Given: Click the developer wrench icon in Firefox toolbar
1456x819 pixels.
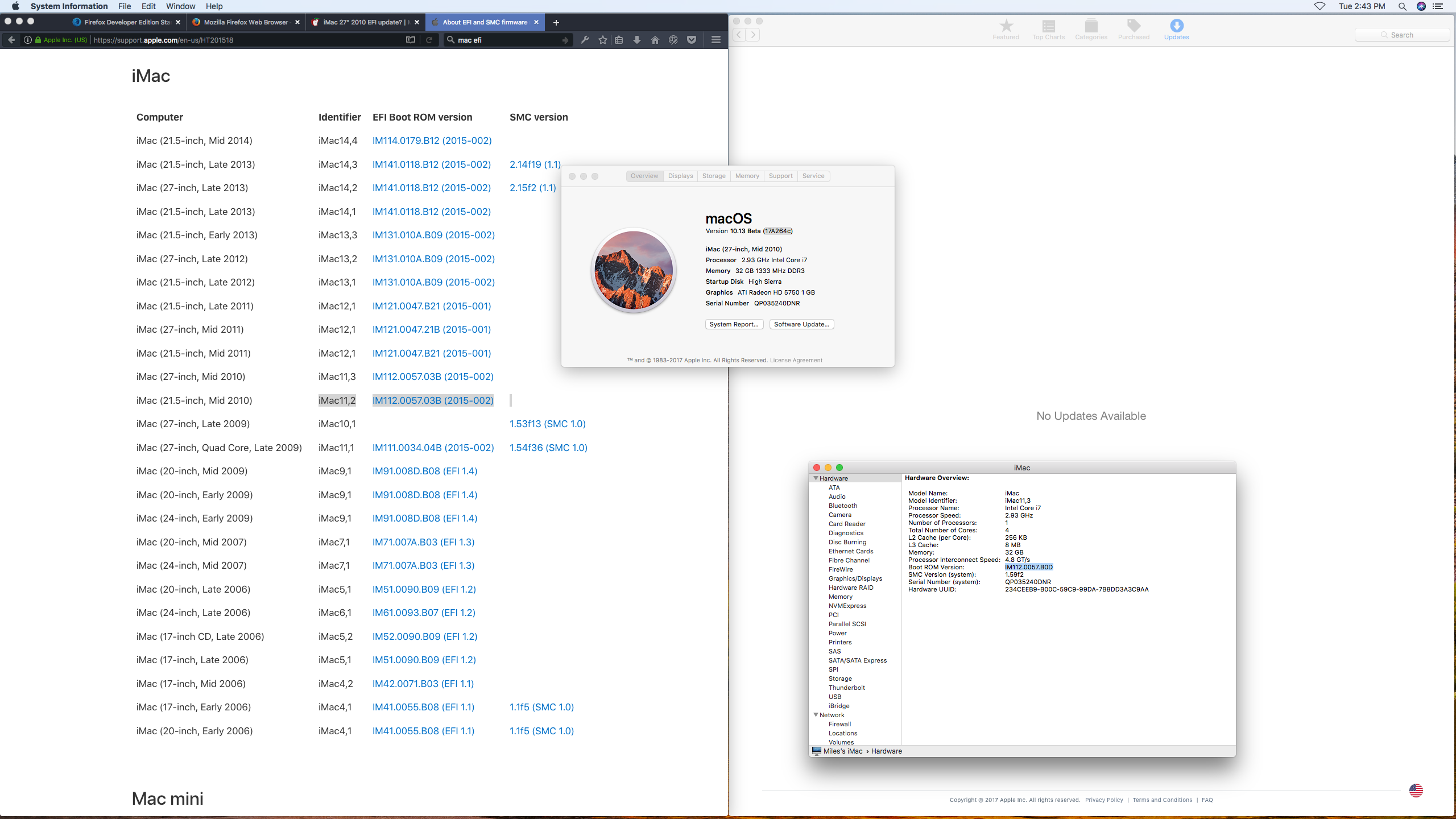Looking at the screenshot, I should [x=585, y=40].
